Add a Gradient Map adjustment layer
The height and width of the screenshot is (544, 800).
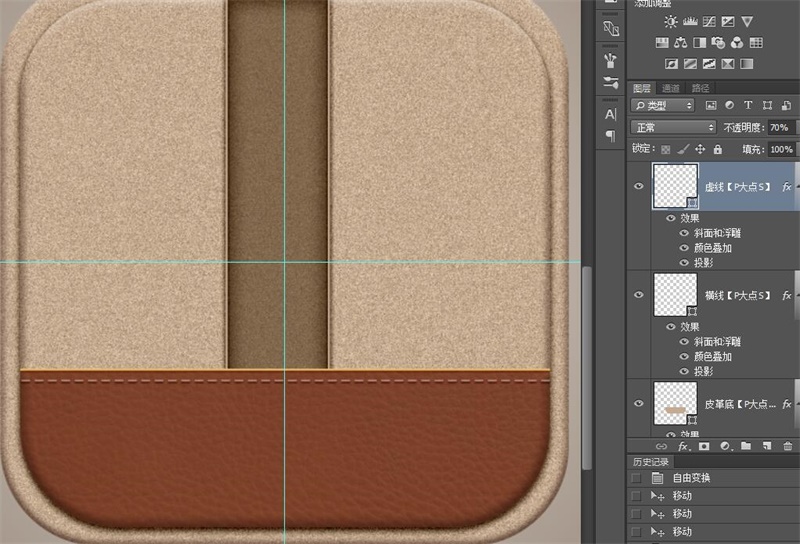point(746,64)
